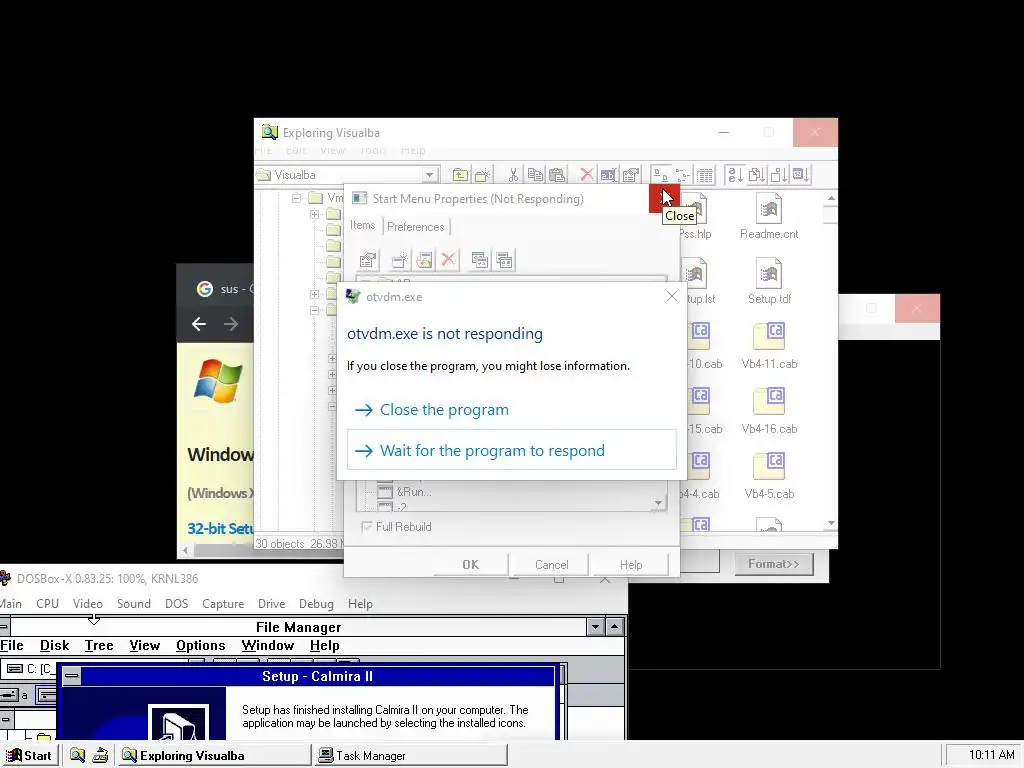Switch Explorer to Large Icons view
The width and height of the screenshot is (1024, 768).
[x=660, y=175]
